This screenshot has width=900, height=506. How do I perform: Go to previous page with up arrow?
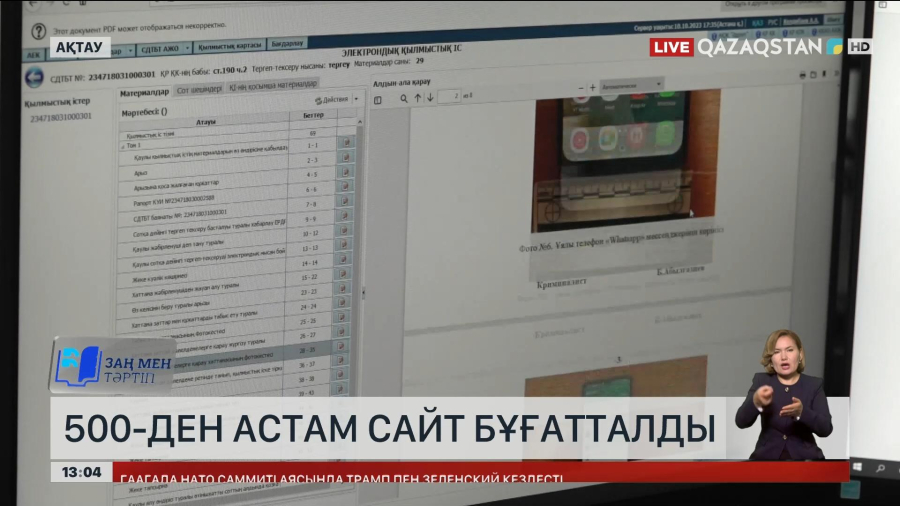(x=418, y=98)
